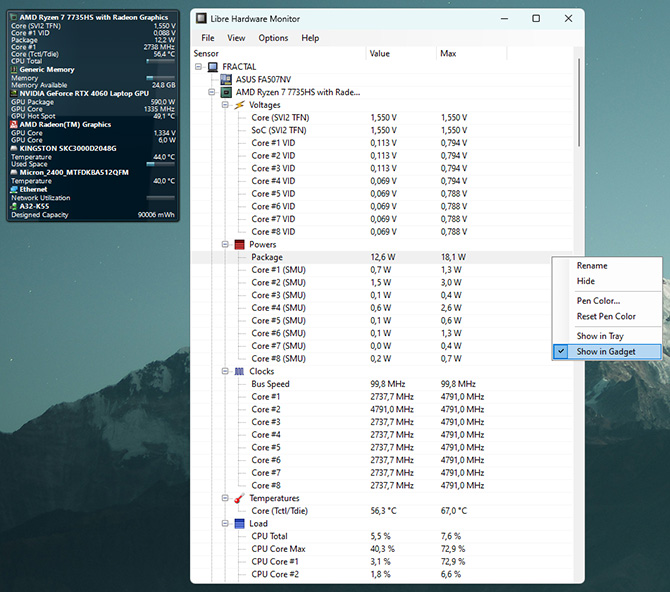Screen dimensions: 670x592
Task: Click the NVIDIA GeForce icon in gadget
Action: click(14, 94)
